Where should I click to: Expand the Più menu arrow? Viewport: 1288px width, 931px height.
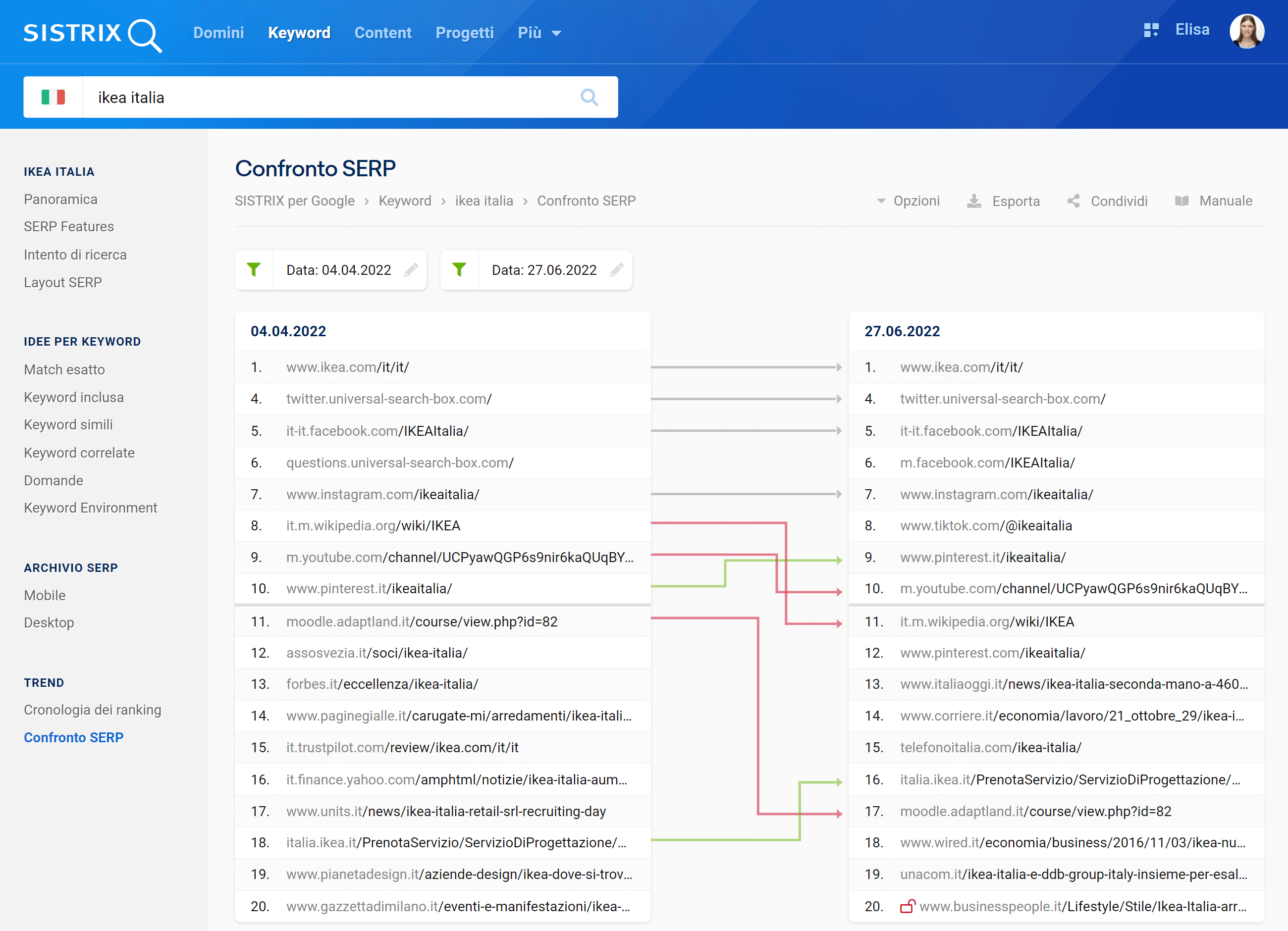point(556,34)
